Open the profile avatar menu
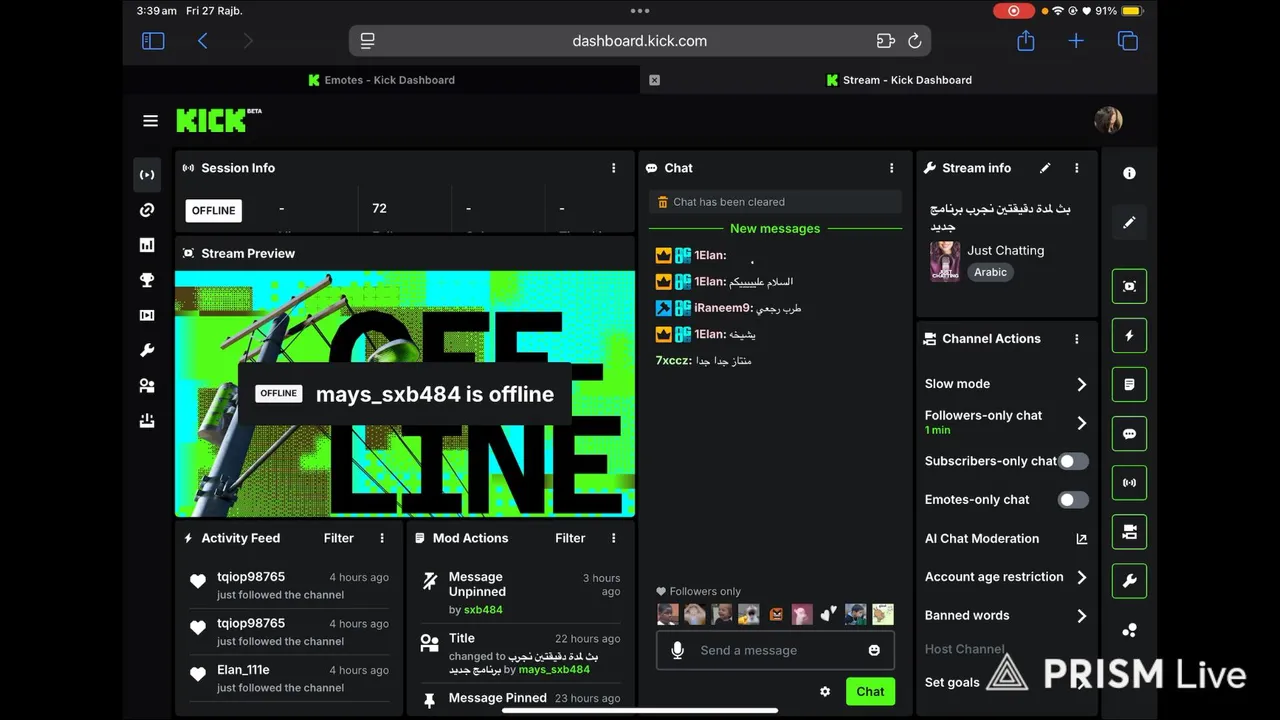1280x720 pixels. (x=1108, y=120)
